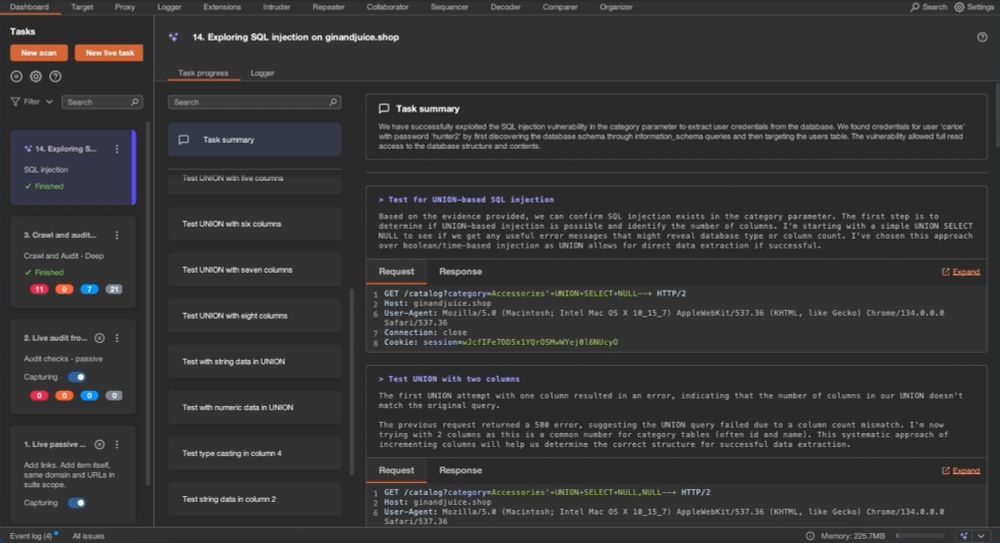Viewport: 1000px width, 543px height.
Task: Open kebab menu for task 1 Live passive
Action: coord(117,444)
